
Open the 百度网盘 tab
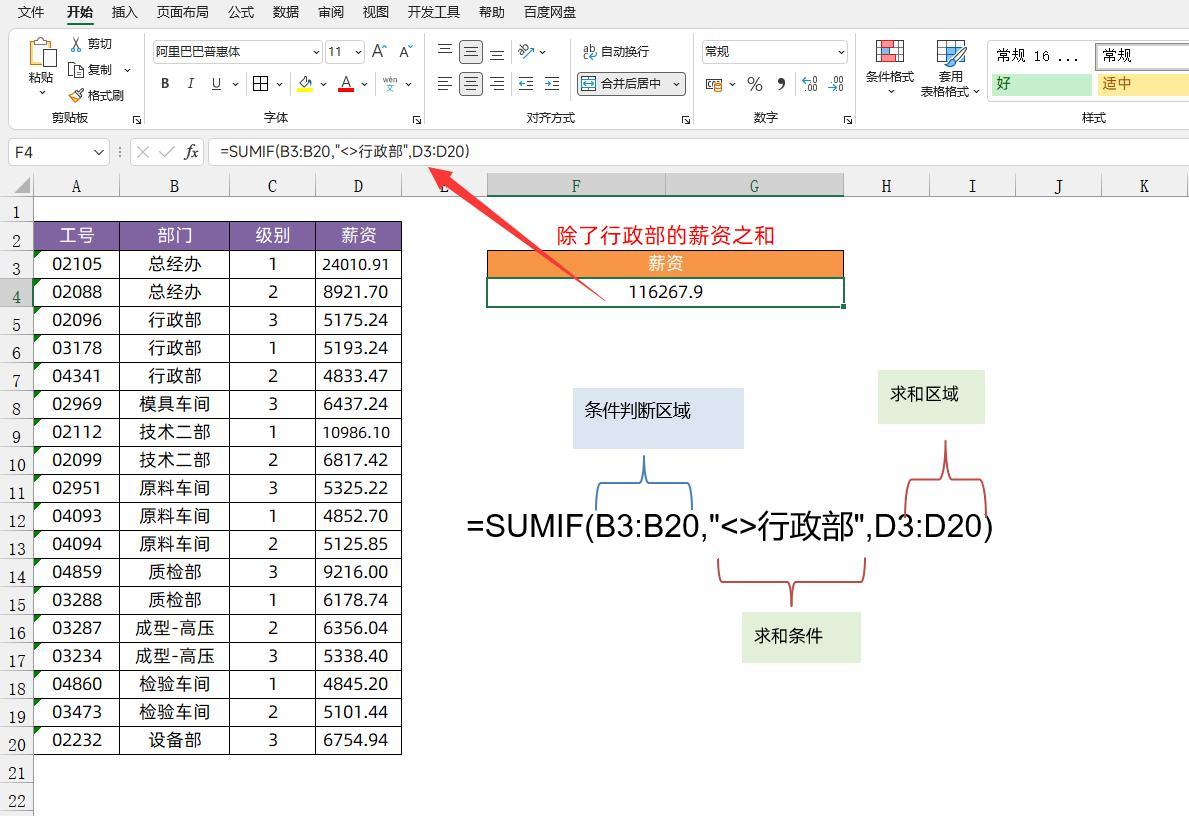(550, 12)
